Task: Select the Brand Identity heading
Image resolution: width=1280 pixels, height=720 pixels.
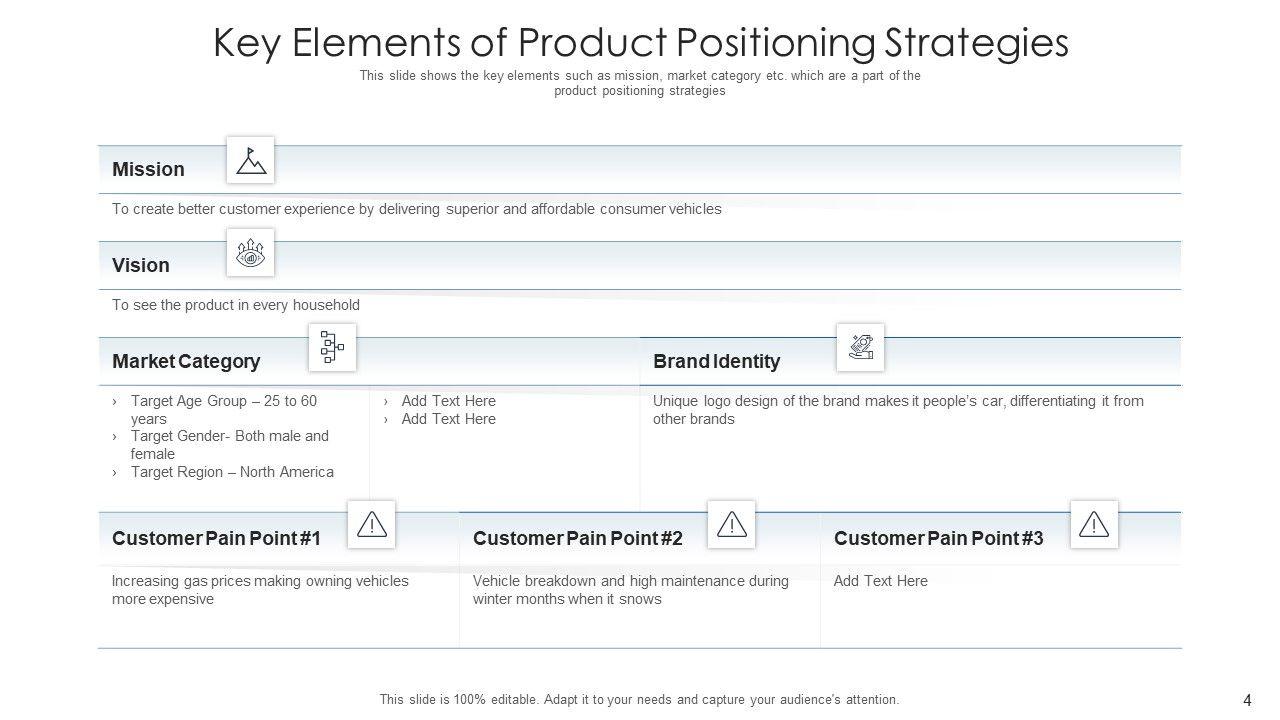Action: pyautogui.click(x=716, y=361)
